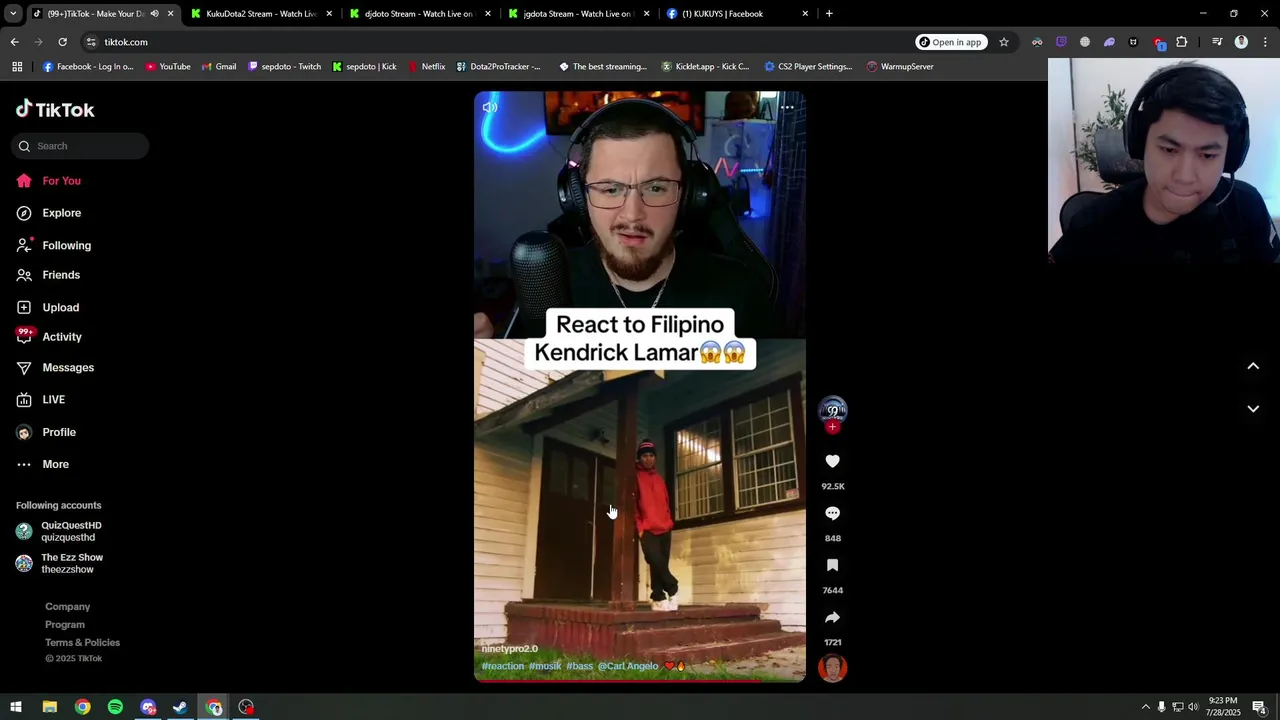Save video with bookmark icon

click(x=832, y=565)
